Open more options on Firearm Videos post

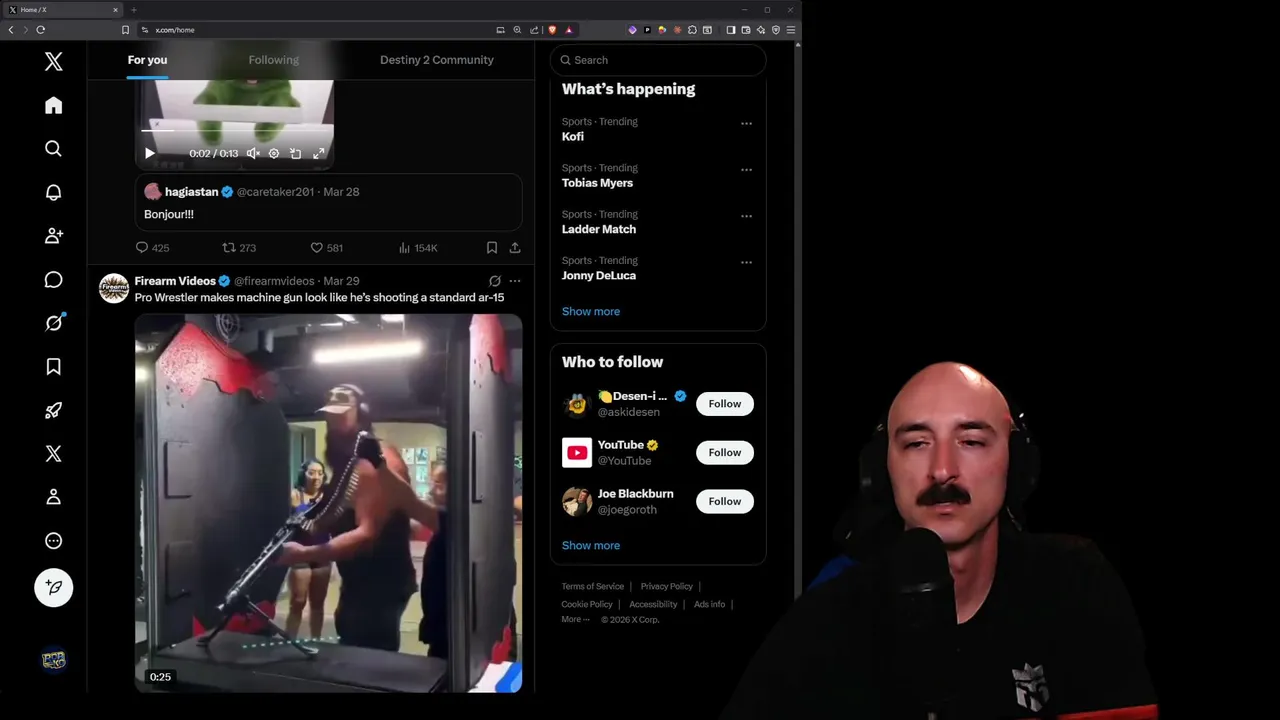pyautogui.click(x=515, y=281)
